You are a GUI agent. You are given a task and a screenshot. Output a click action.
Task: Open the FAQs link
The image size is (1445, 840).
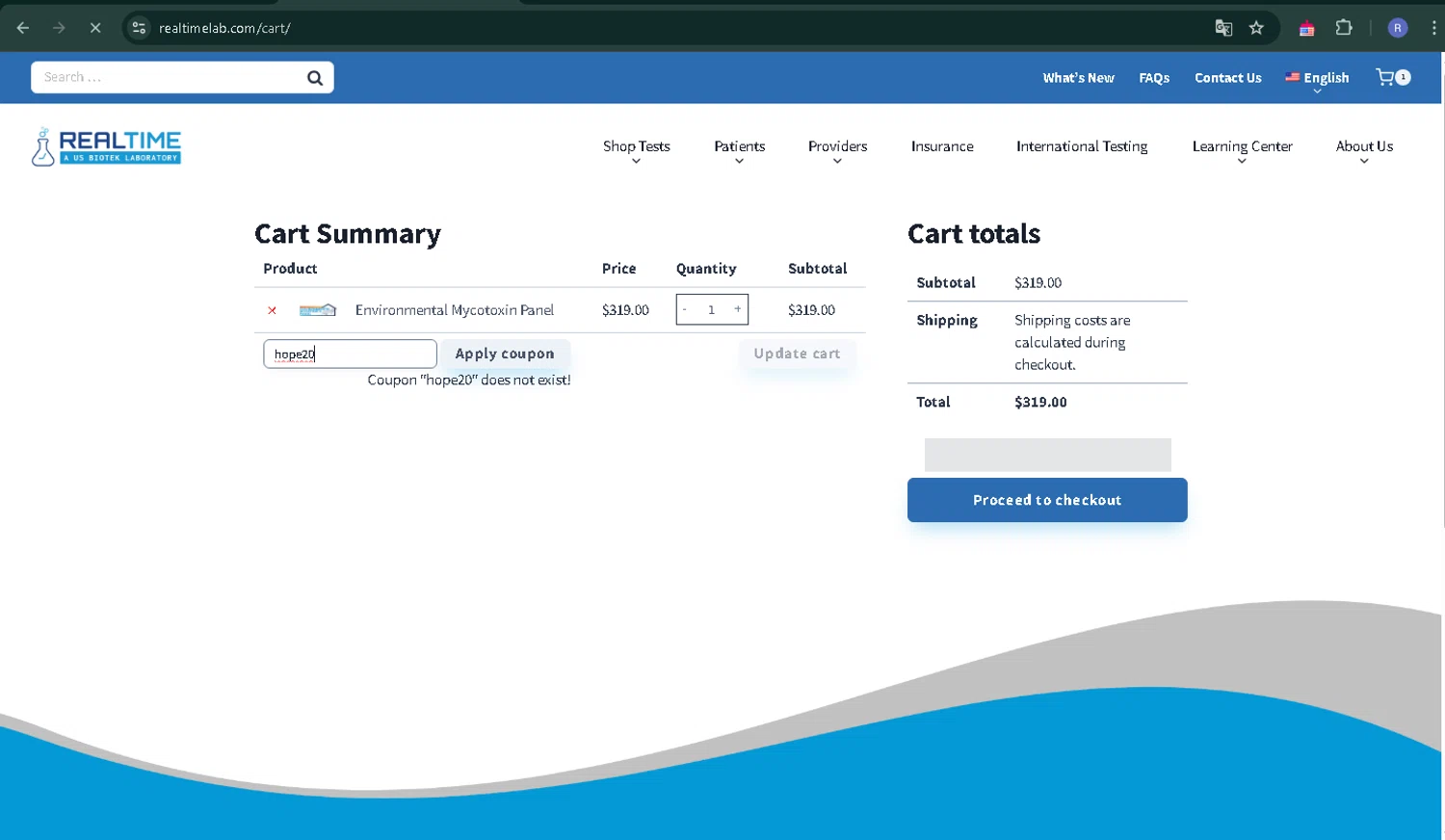[x=1154, y=78]
